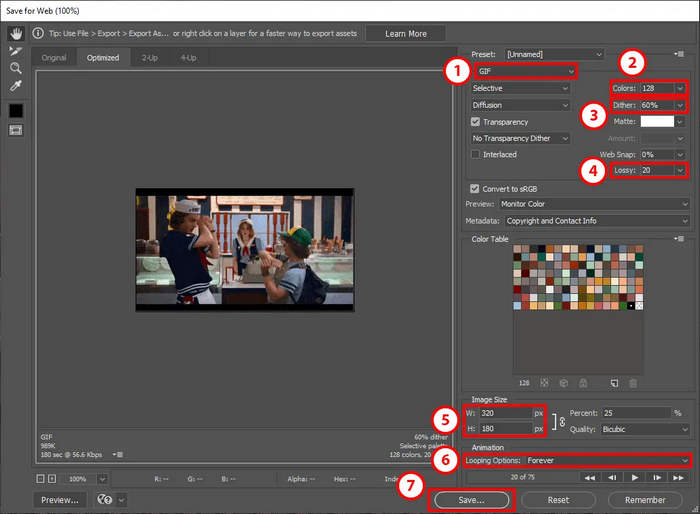Screen dimensions: 700x514
Task: Switch to the 2-Up tab
Action: pyautogui.click(x=150, y=58)
